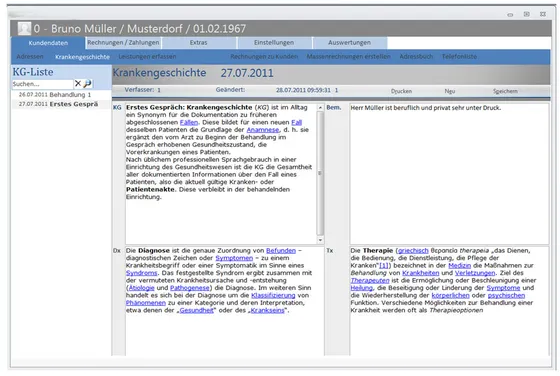Click the KG field label

(117, 107)
